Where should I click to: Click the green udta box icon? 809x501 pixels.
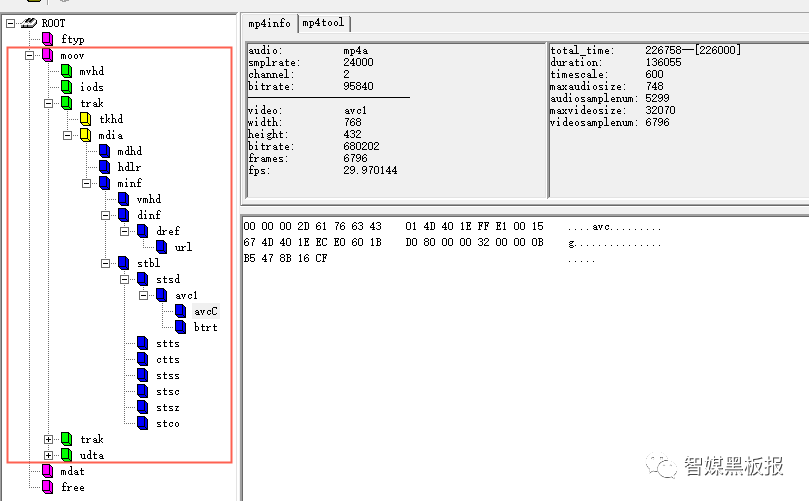[x=67, y=455]
